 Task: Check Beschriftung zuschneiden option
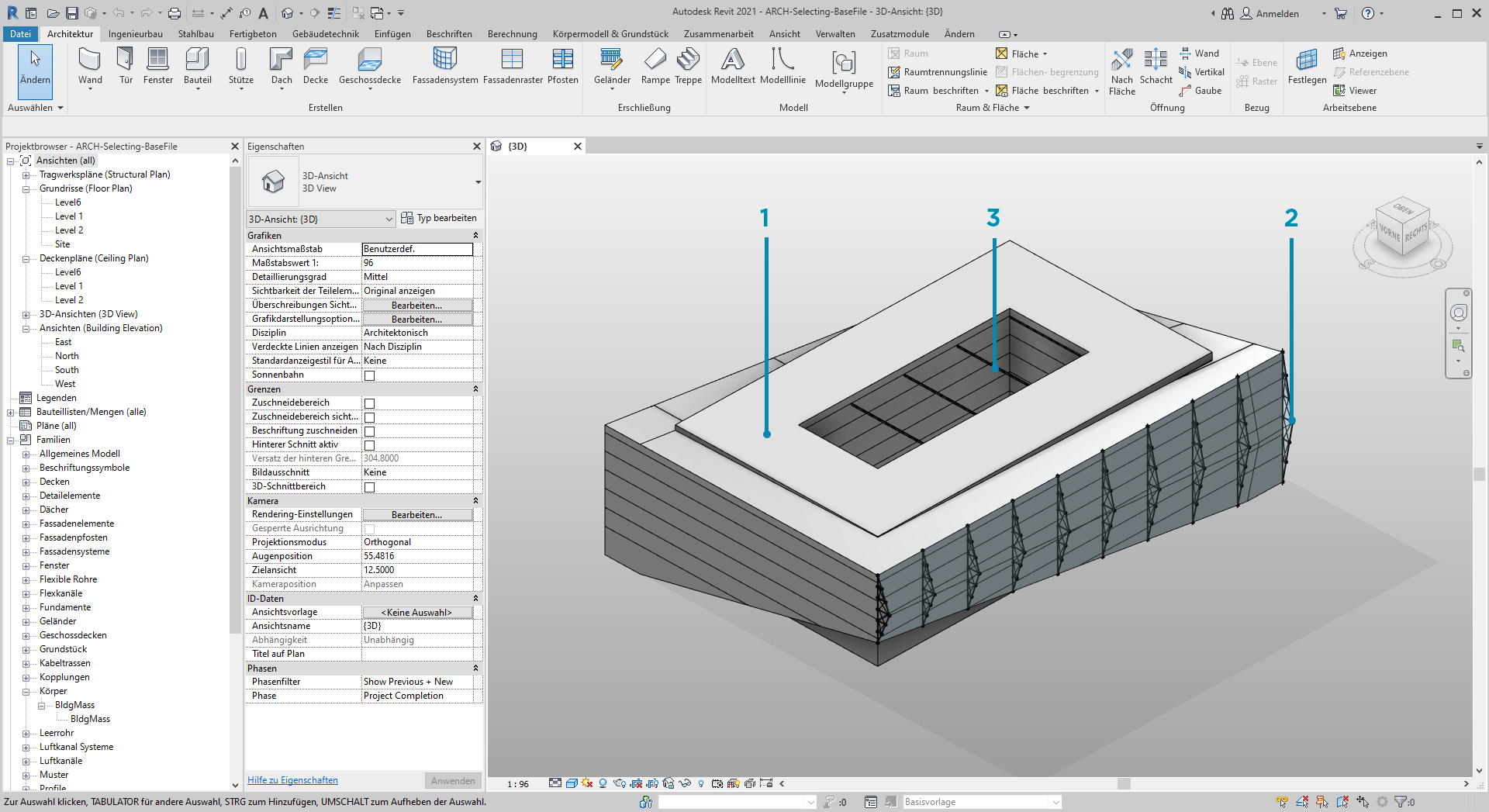point(370,431)
